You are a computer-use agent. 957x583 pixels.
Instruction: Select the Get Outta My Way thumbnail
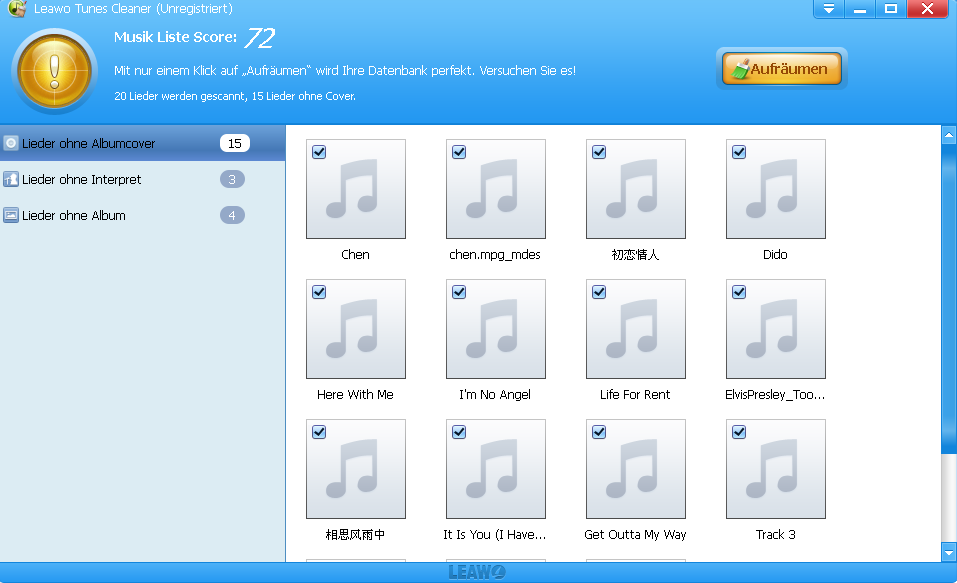tap(635, 469)
